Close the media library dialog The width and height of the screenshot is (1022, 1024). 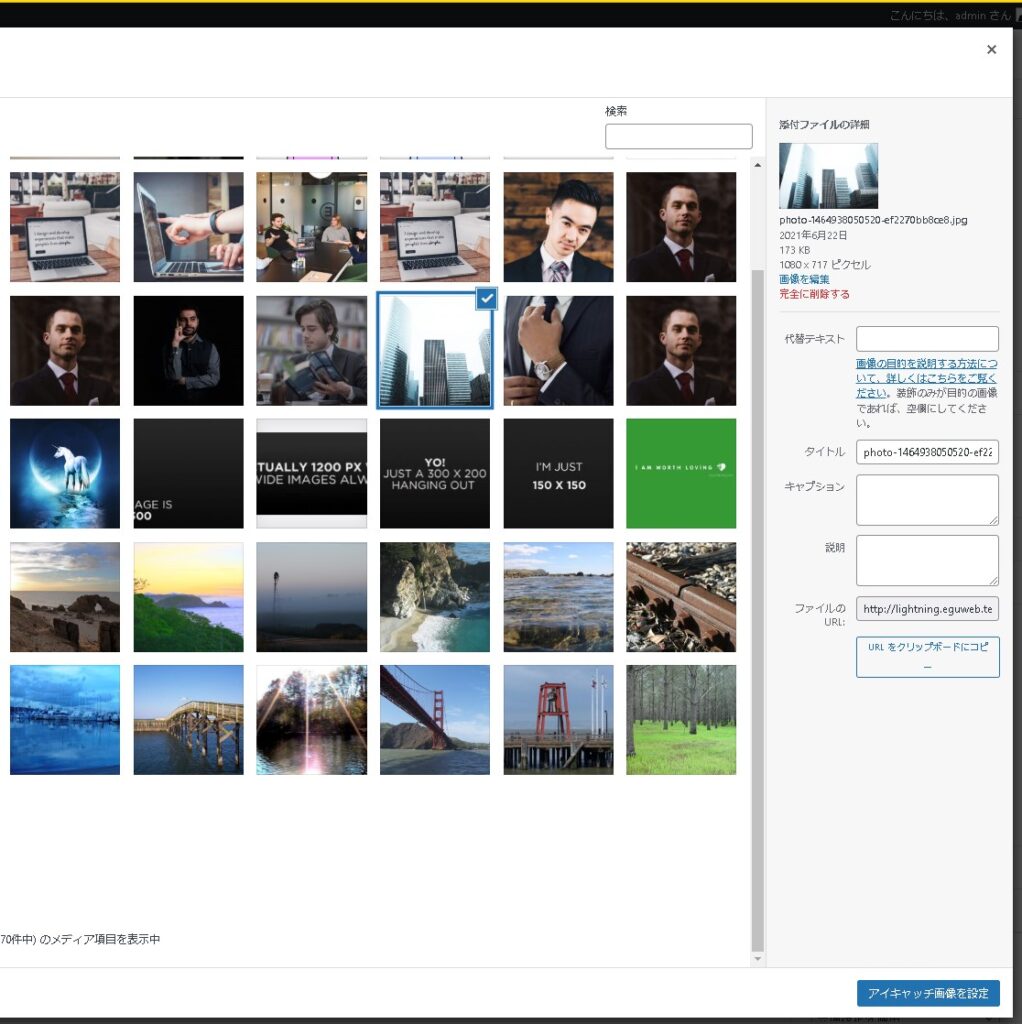point(991,50)
